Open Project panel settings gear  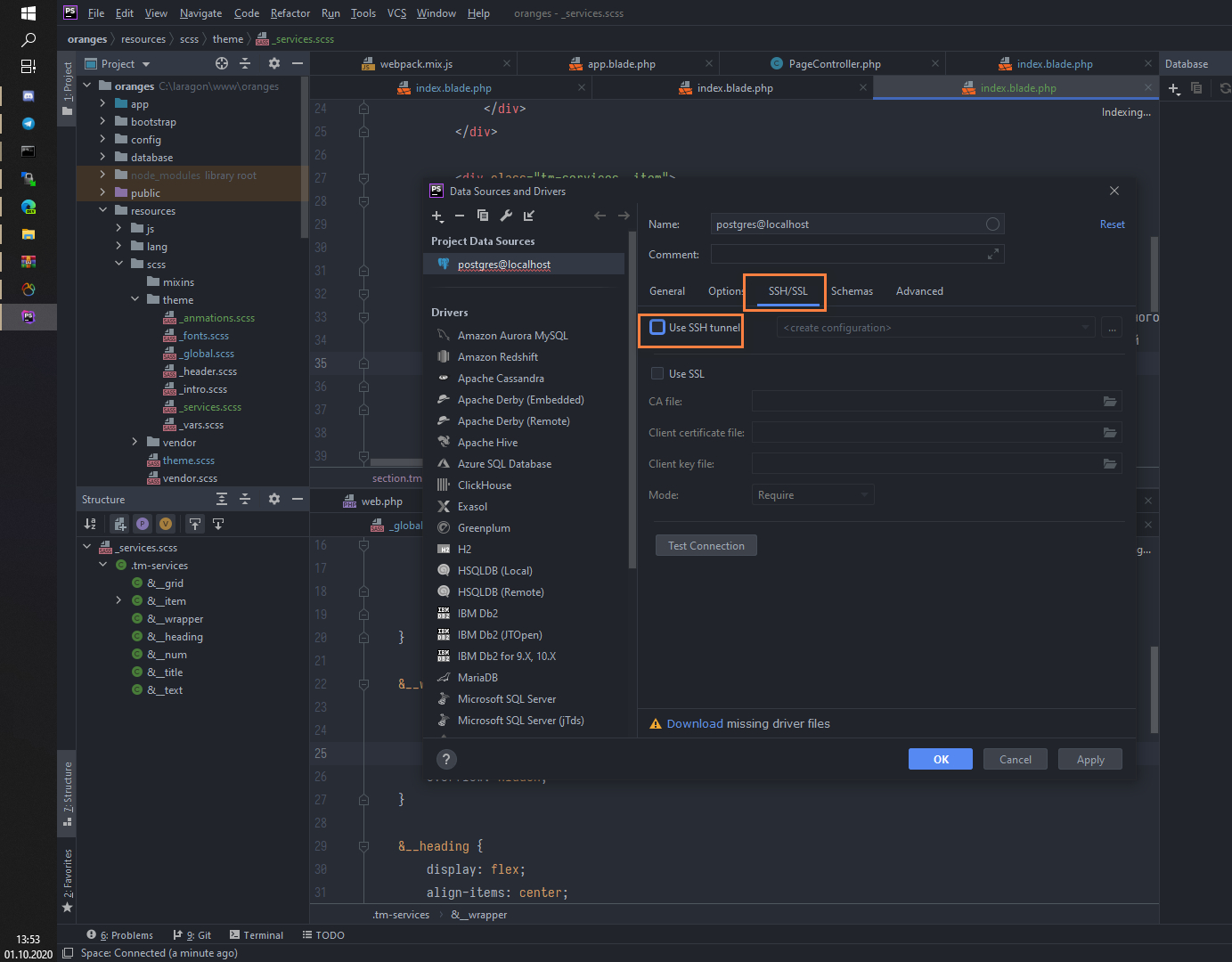pos(274,63)
